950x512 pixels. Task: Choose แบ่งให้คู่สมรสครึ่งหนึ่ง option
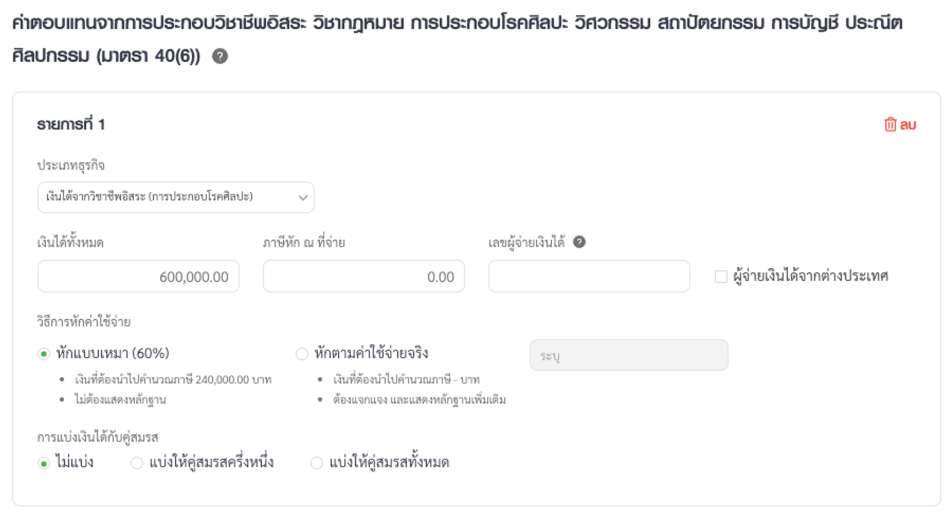137,464
